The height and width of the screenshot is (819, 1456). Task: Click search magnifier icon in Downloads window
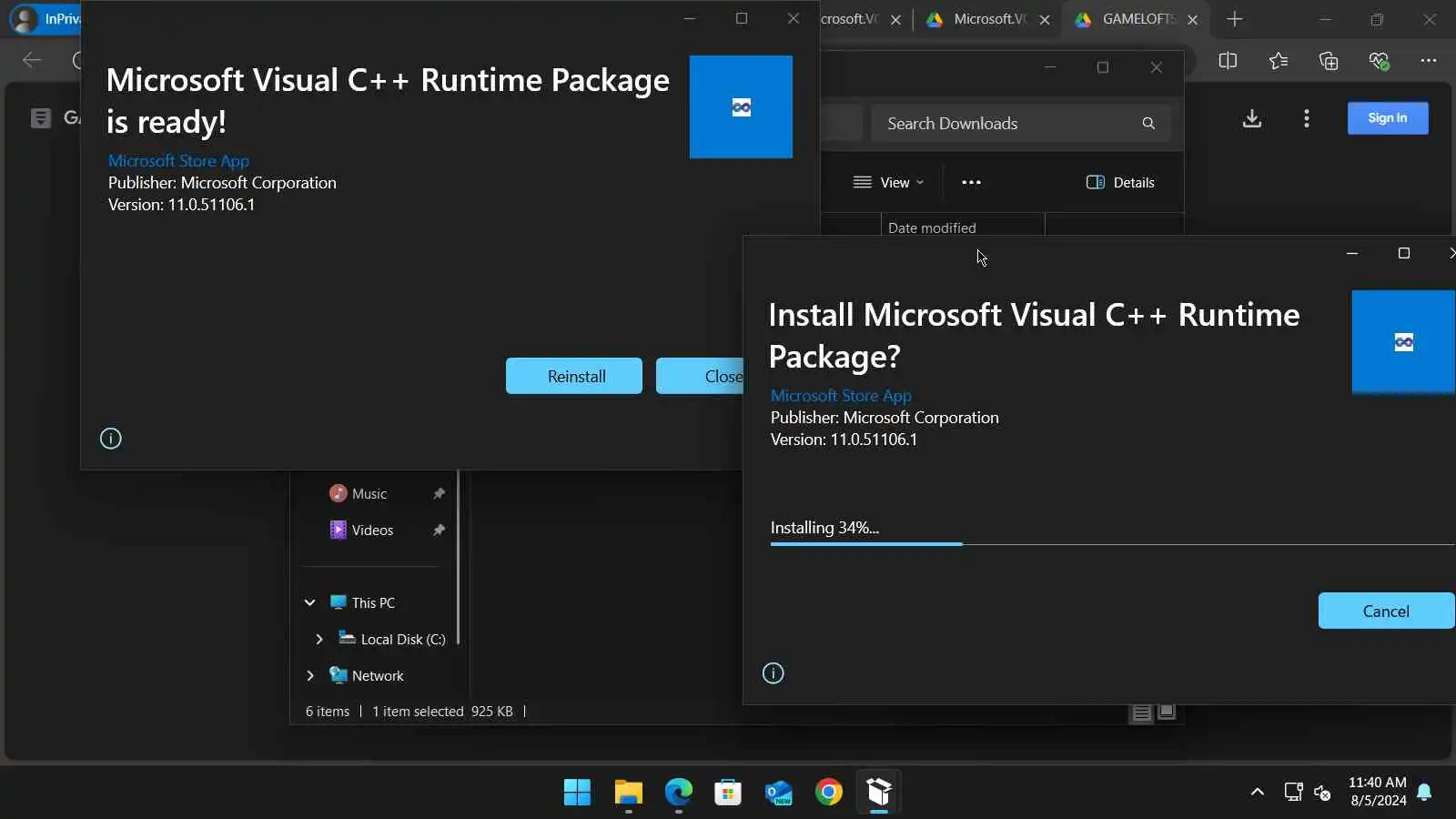pos(1148,124)
